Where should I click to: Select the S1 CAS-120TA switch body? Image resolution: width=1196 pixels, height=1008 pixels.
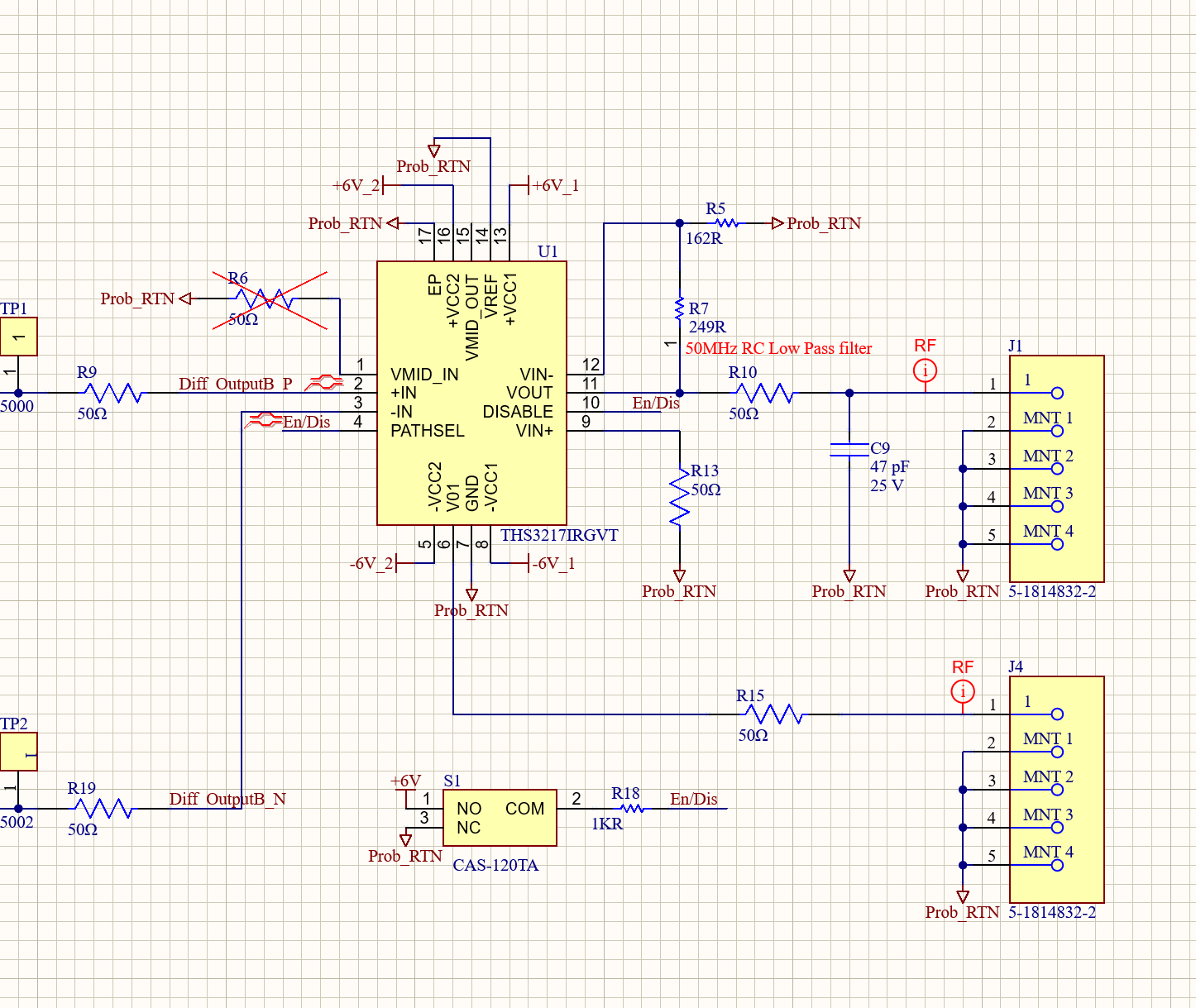[x=500, y=818]
